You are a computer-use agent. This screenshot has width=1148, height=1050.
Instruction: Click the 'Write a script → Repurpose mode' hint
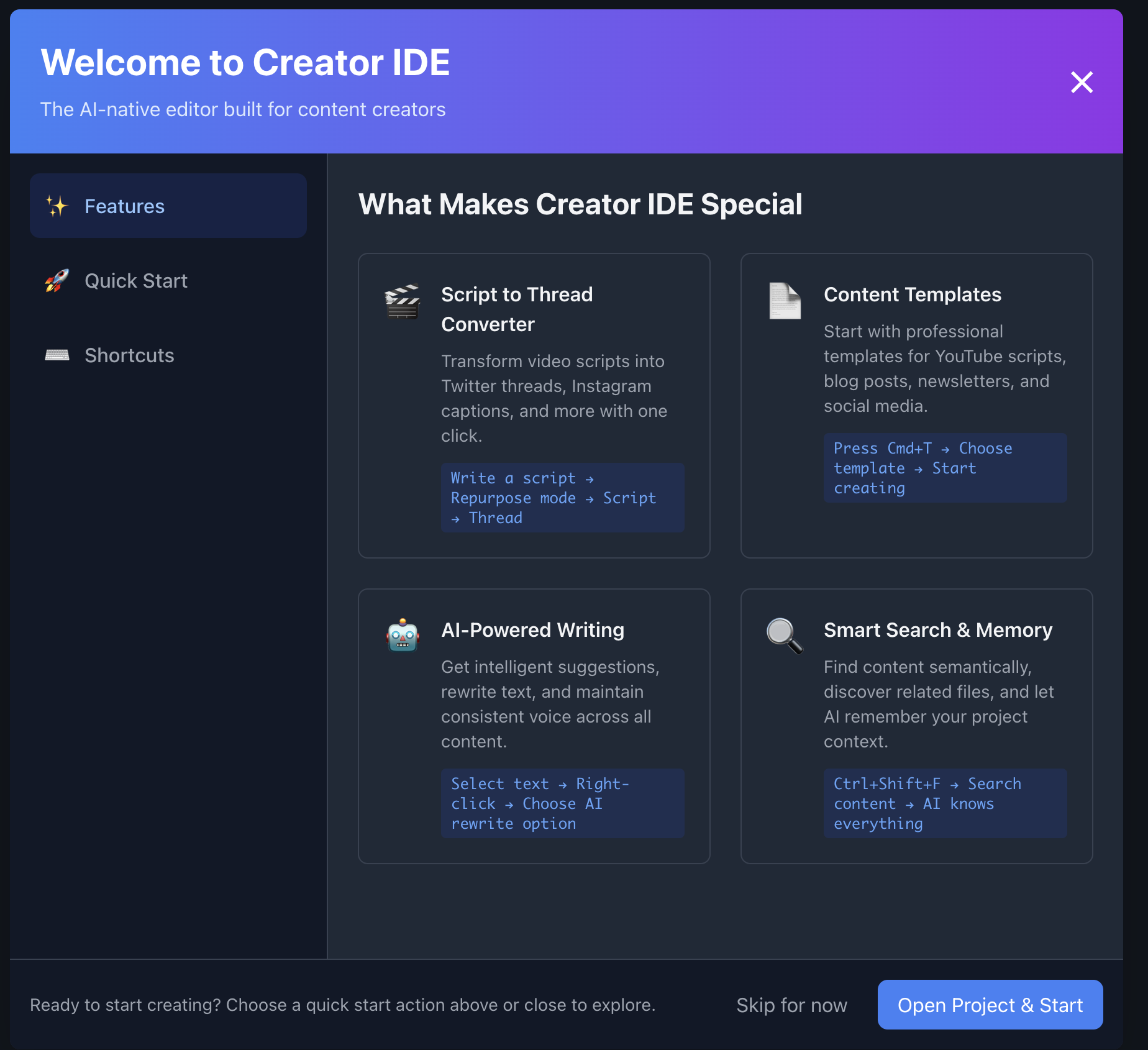563,498
